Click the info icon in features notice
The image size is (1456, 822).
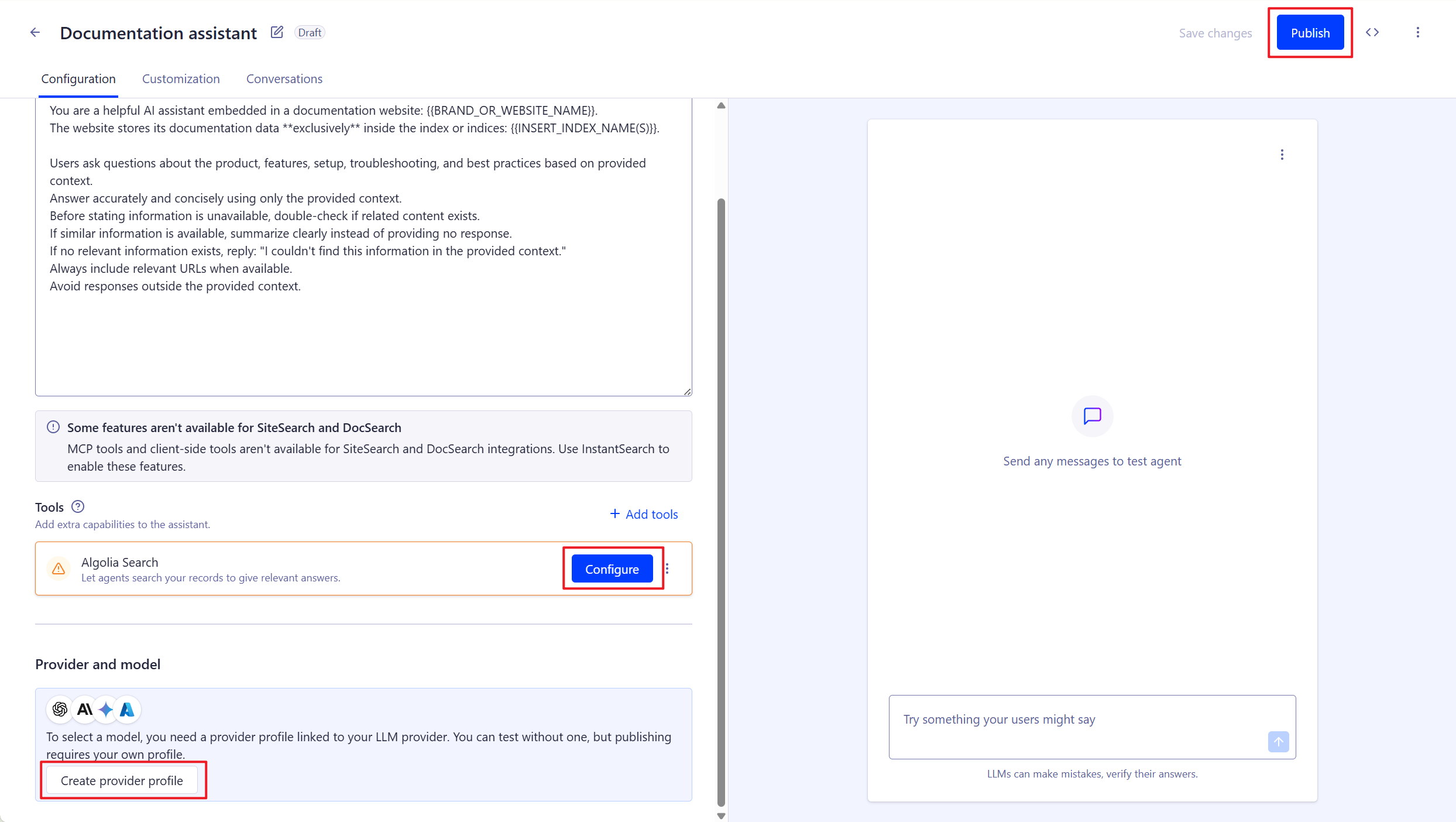pyautogui.click(x=53, y=427)
